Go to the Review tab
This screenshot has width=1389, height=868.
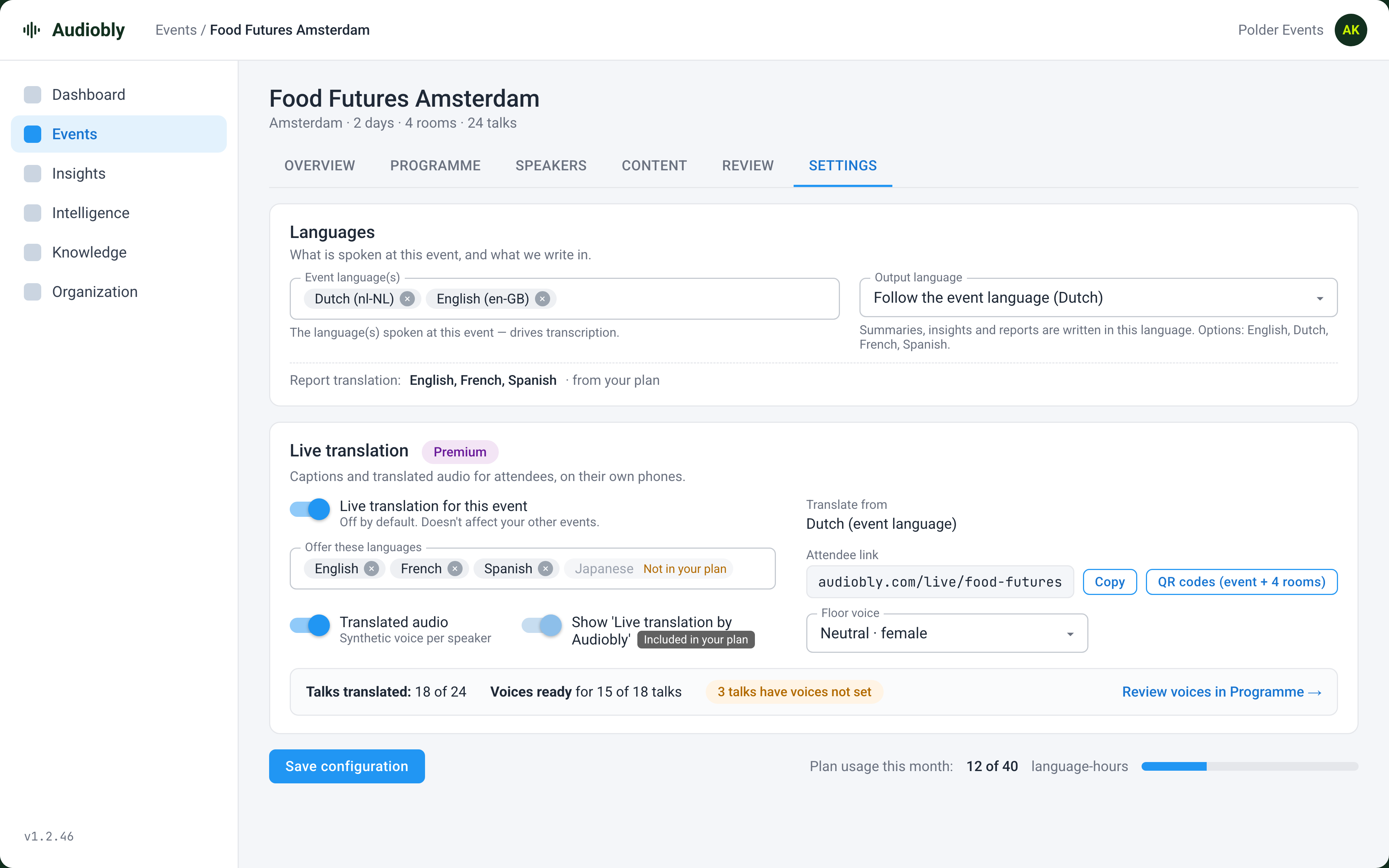pos(748,165)
